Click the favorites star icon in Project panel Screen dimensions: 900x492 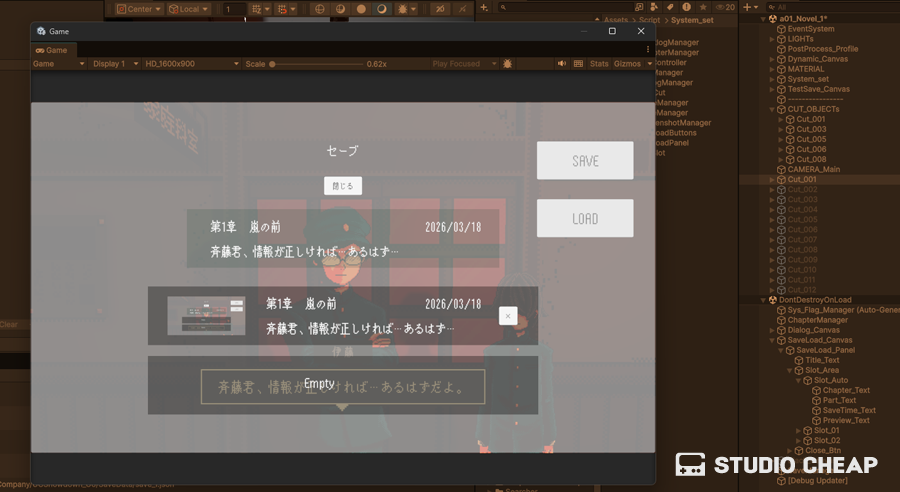coord(703,7)
